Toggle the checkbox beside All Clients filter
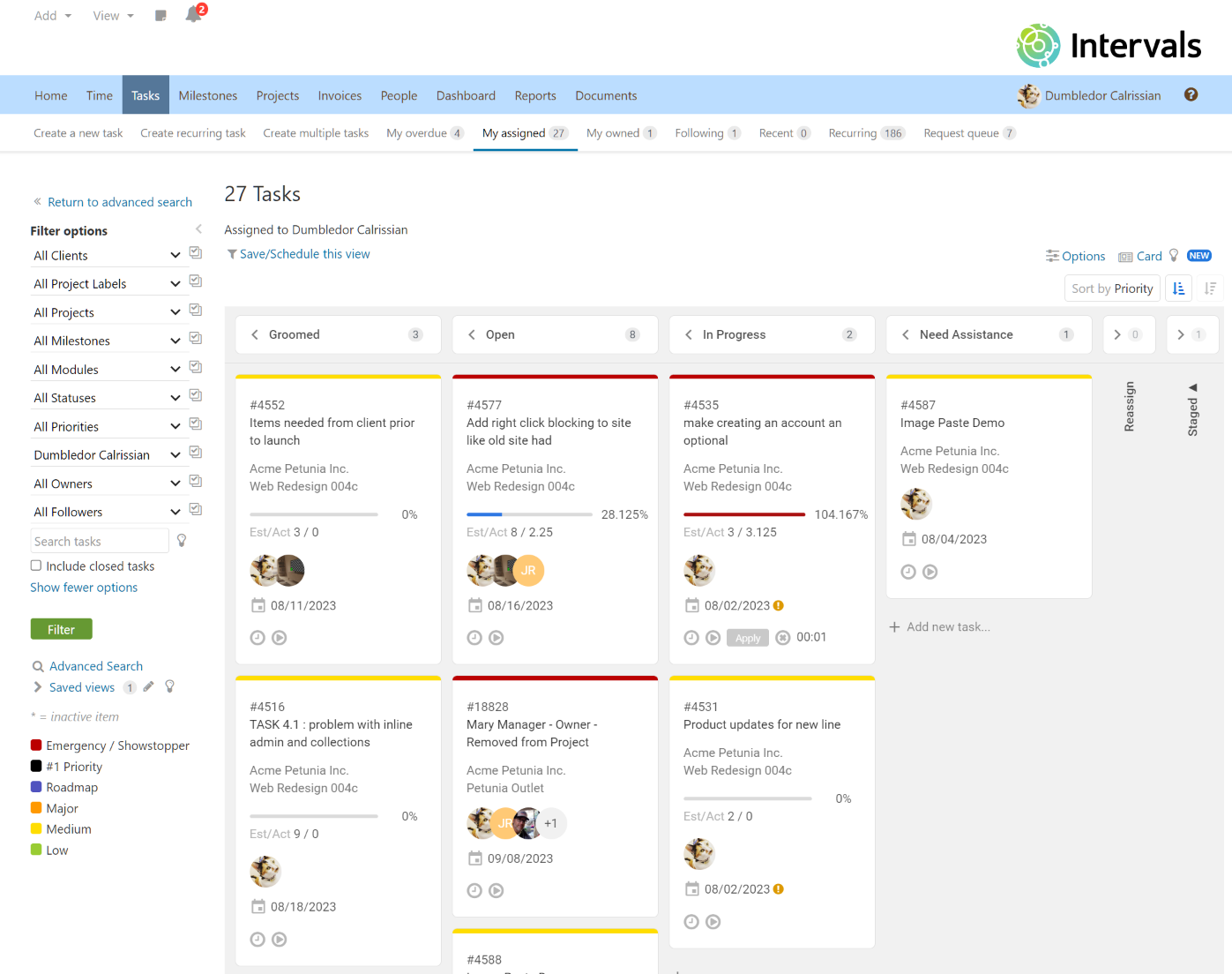Image resolution: width=1232 pixels, height=974 pixels. (x=195, y=252)
